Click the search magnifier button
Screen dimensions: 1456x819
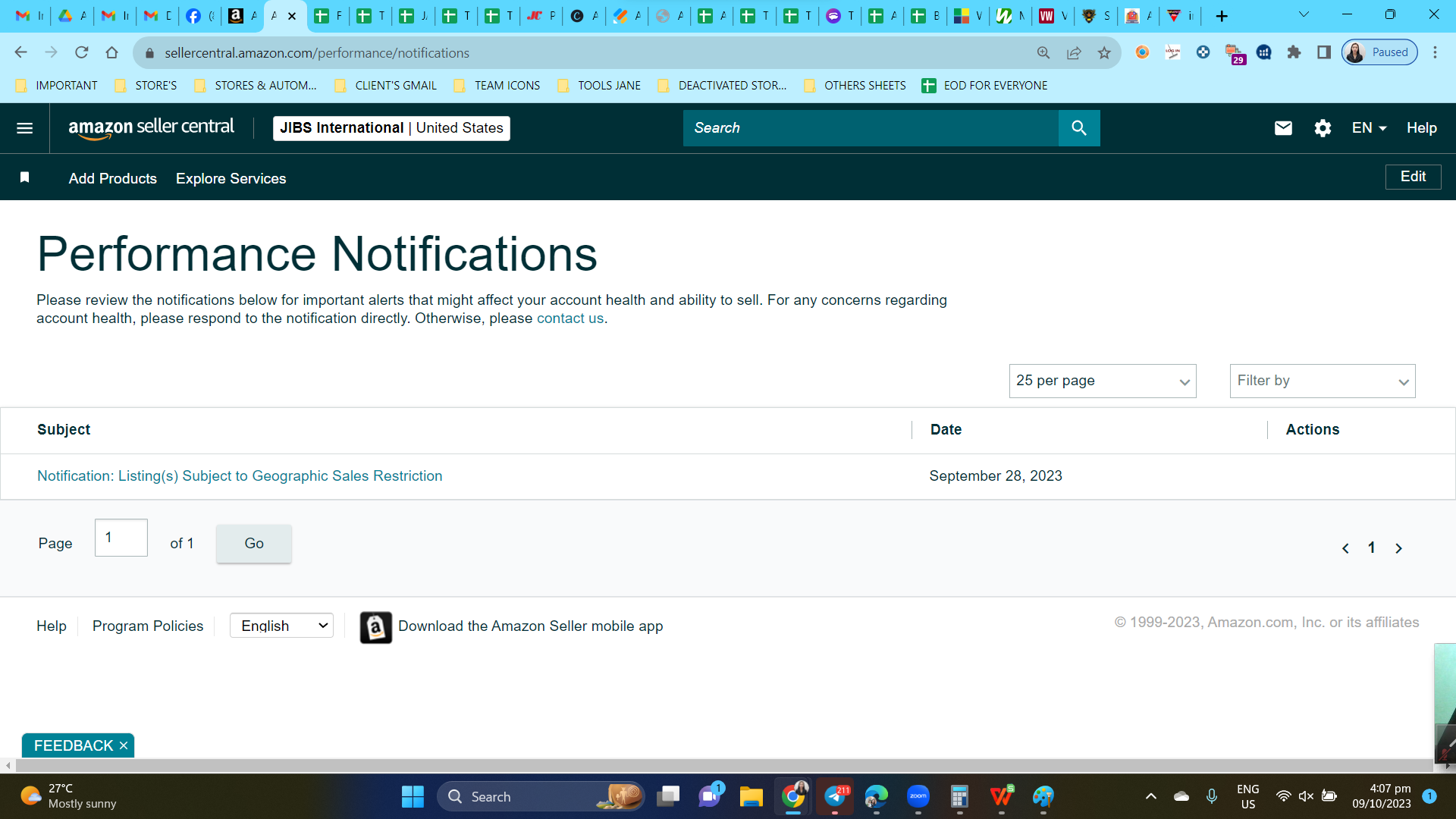1079,128
